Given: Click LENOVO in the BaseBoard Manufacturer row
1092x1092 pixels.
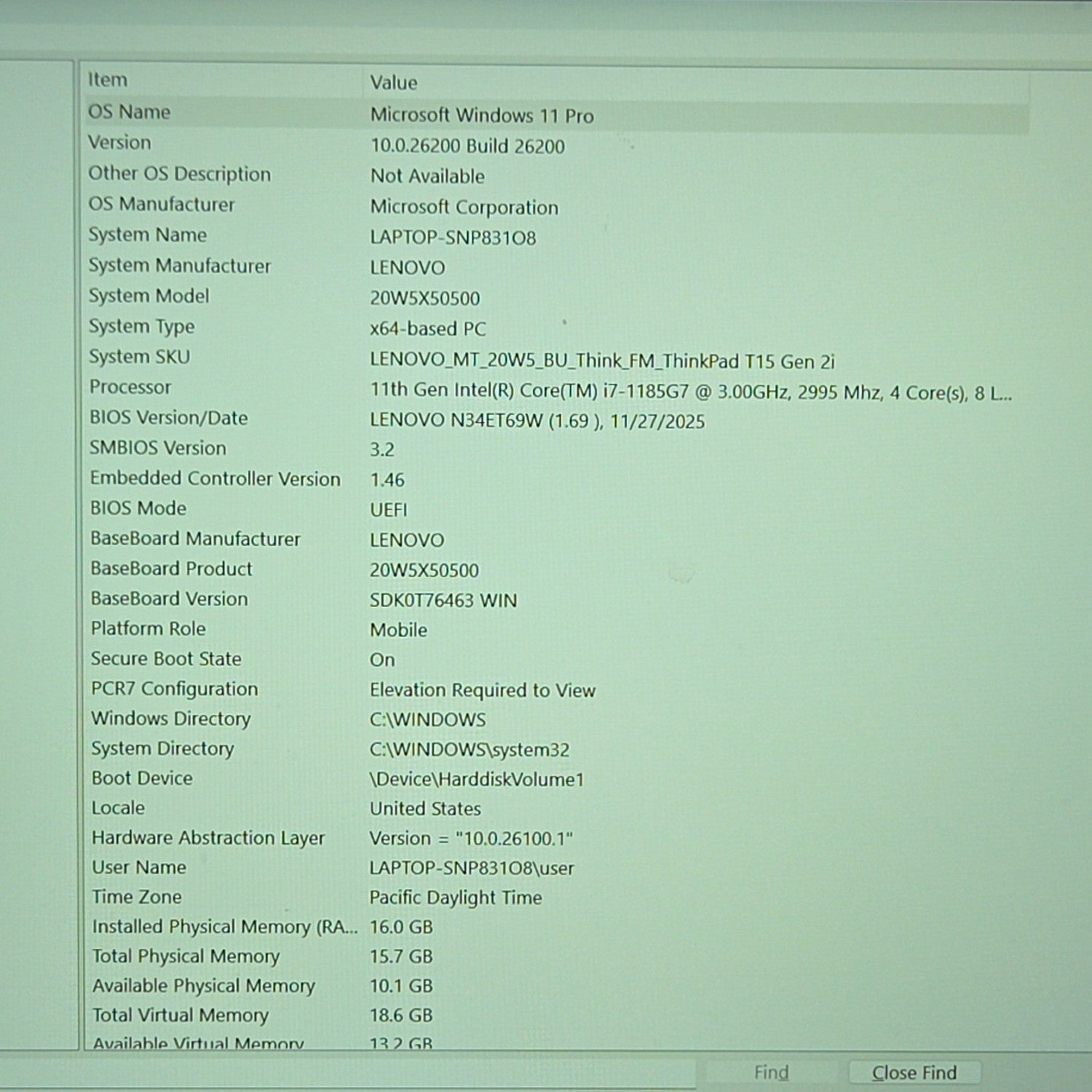Looking at the screenshot, I should tap(406, 540).
